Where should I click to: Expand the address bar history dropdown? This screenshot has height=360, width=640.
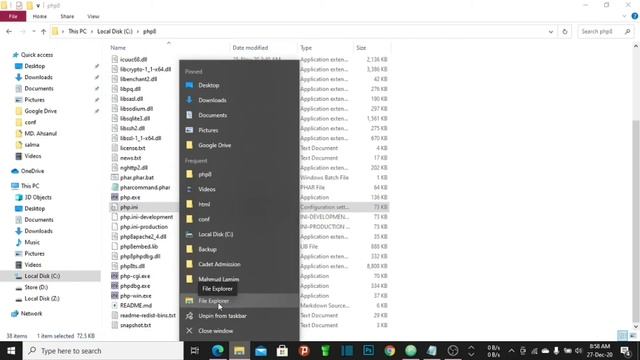tap(551, 31)
